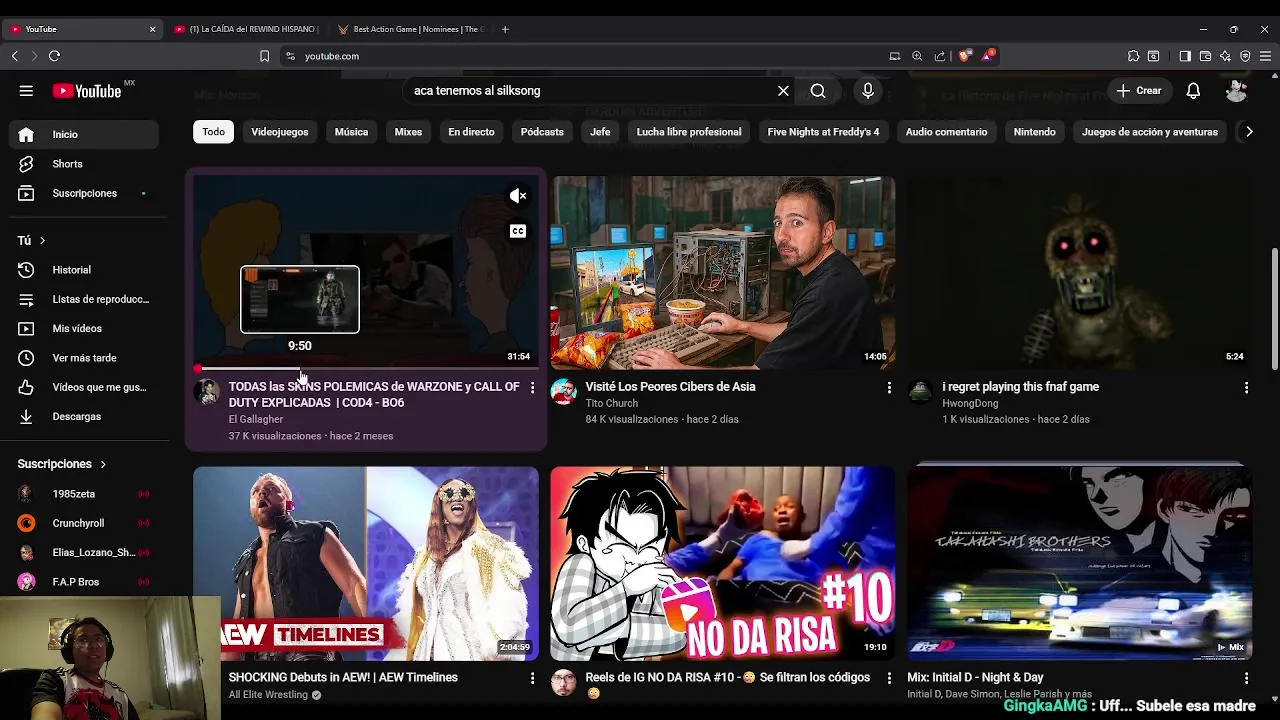Go to the YouTube home logo
The width and height of the screenshot is (1280, 720).
(87, 91)
